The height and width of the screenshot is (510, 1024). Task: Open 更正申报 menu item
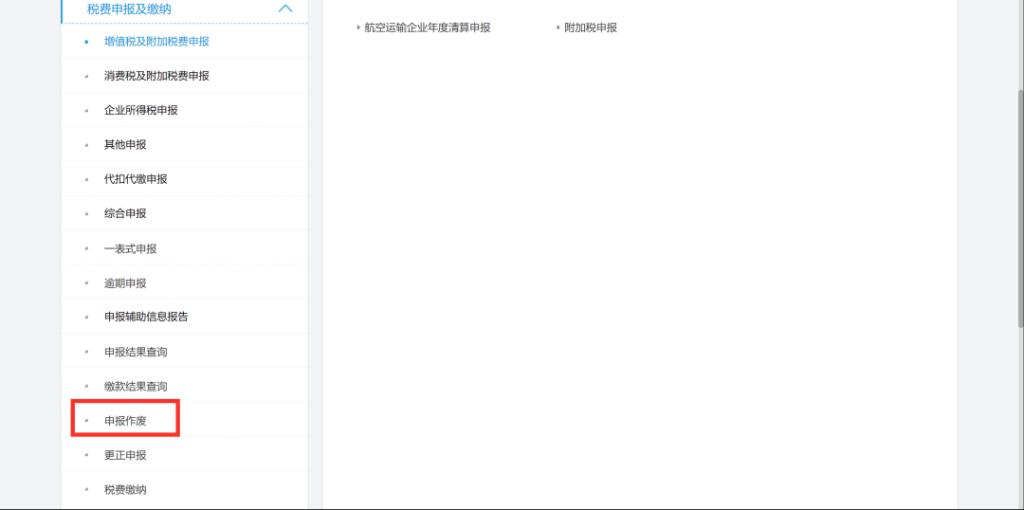(x=125, y=455)
